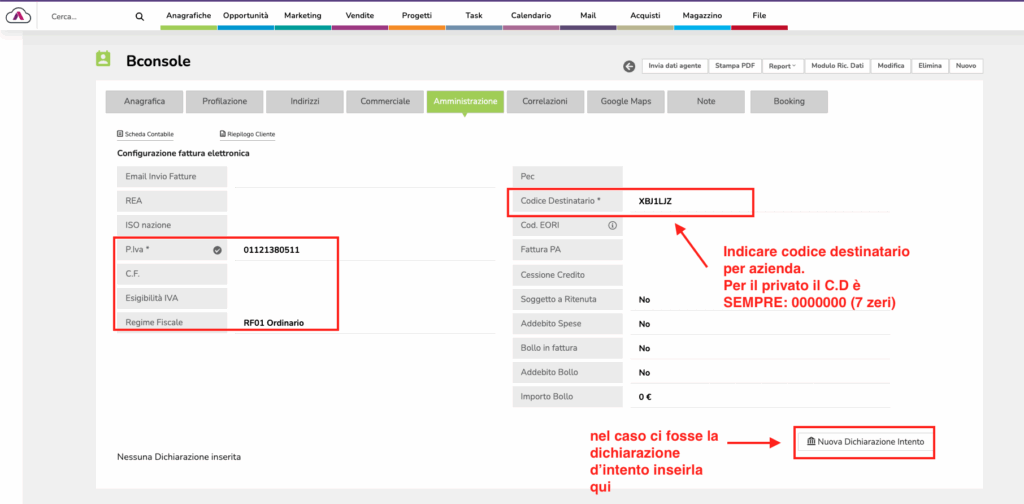Screen dimensions: 1024x504
Task: Click the green contact card icon beside Bconsole
Action: (x=103, y=60)
